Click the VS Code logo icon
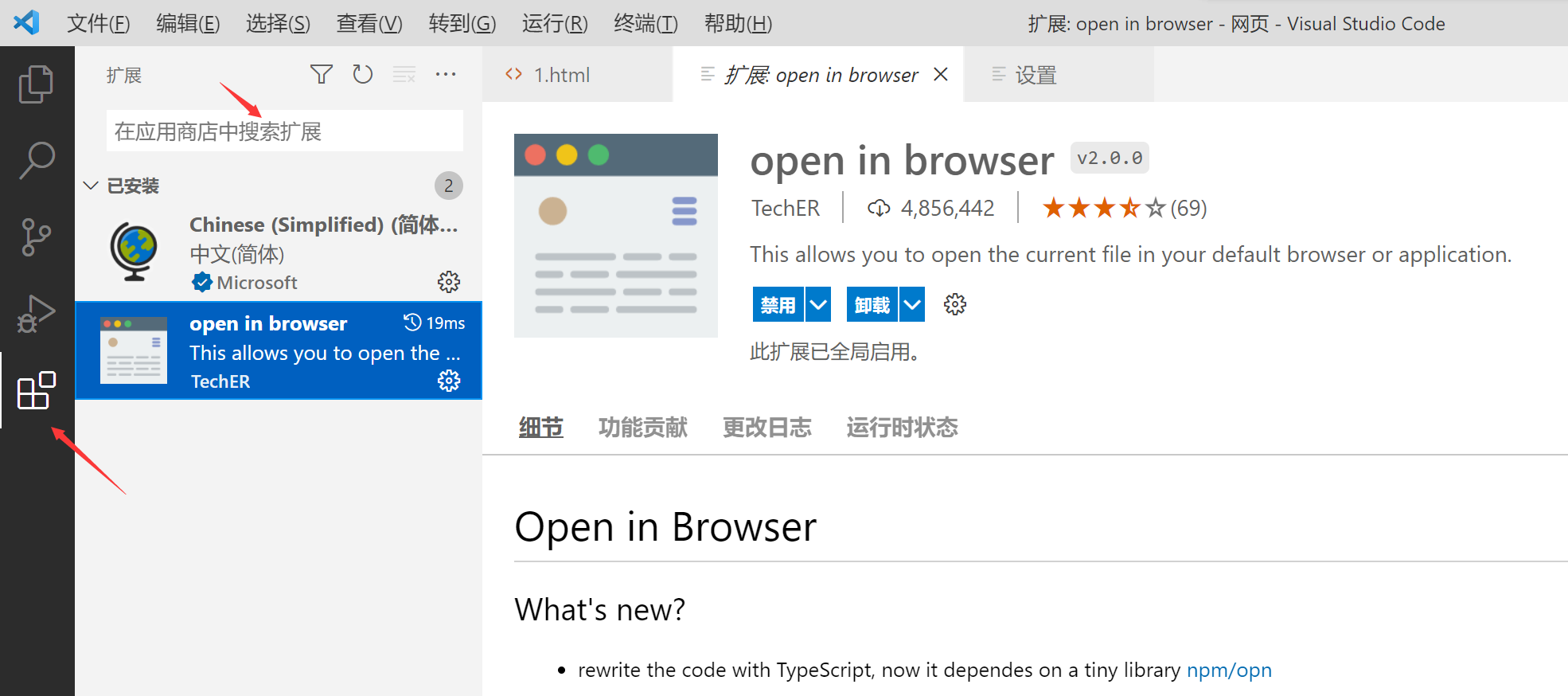 click(27, 22)
